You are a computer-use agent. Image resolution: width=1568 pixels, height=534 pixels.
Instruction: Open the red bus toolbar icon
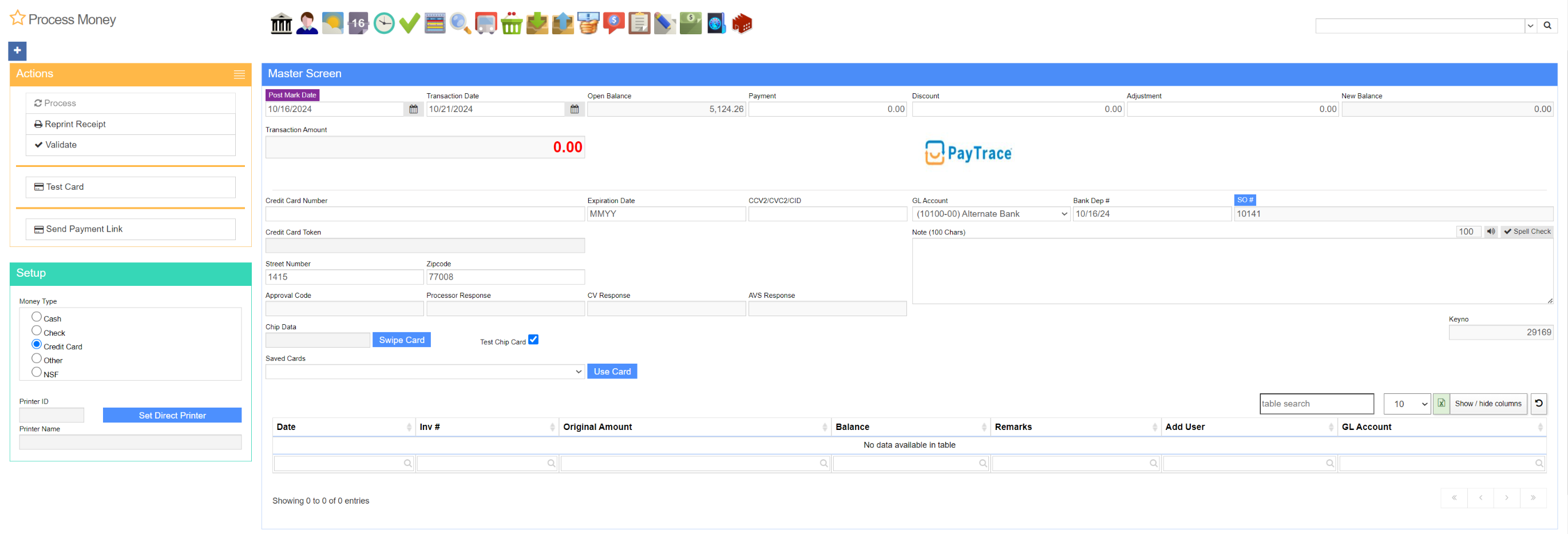pos(486,23)
